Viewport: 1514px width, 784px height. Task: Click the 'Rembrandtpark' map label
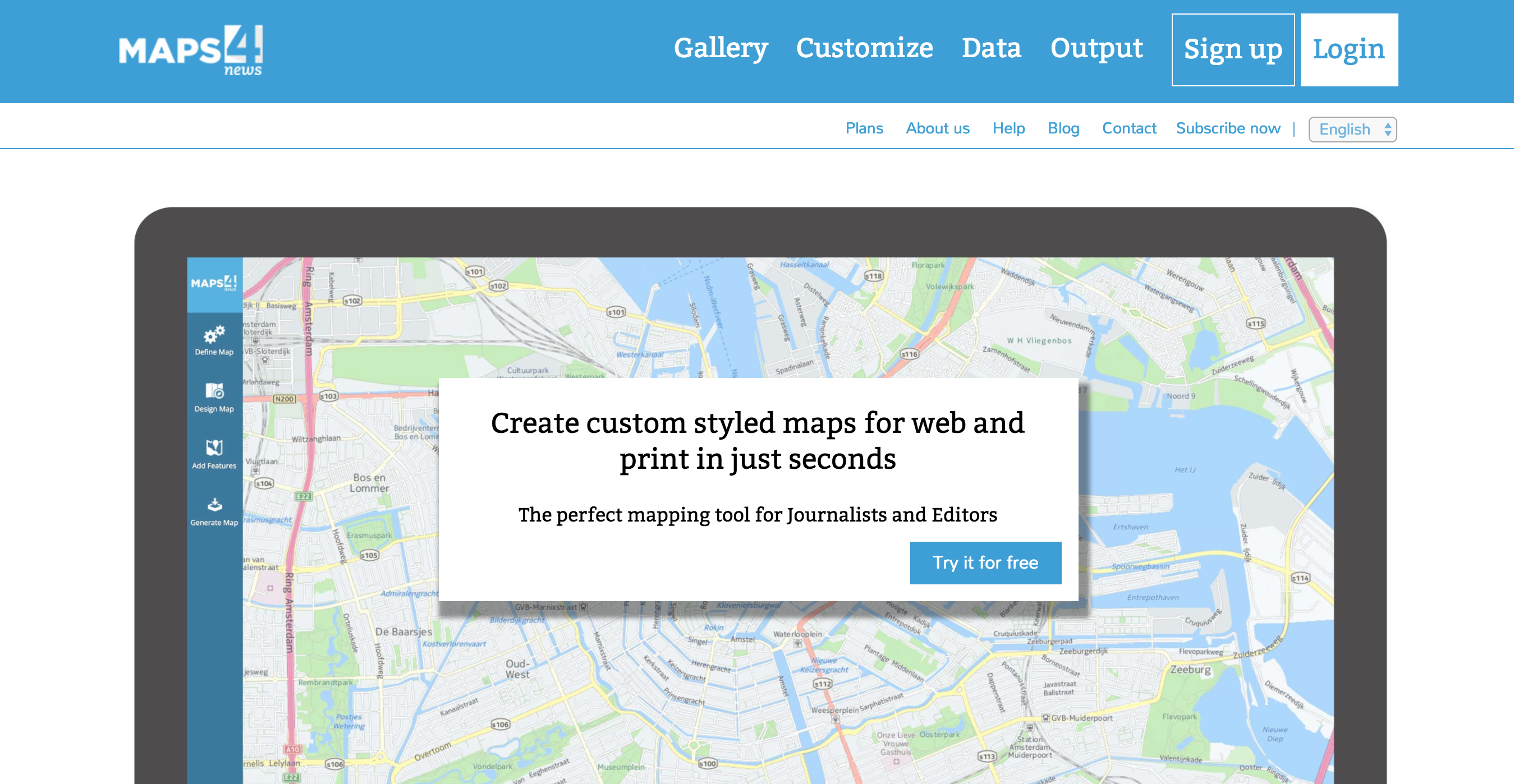coord(325,682)
